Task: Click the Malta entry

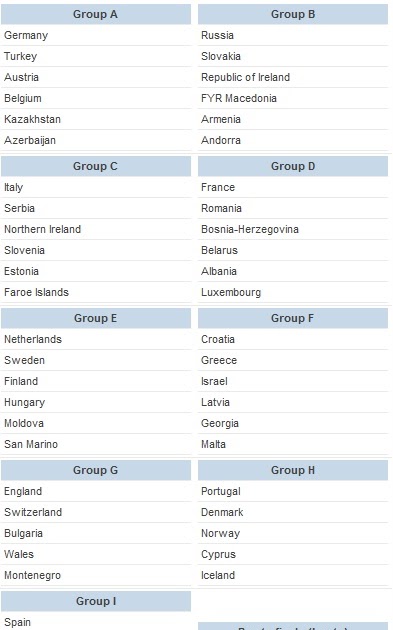Action: (213, 444)
